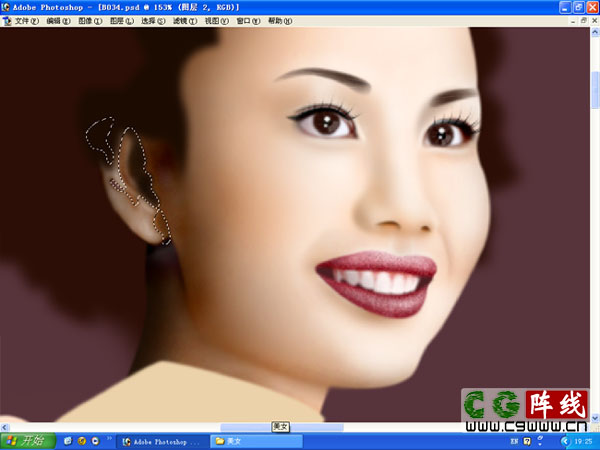Click the horizontal scrollbar thumb
The width and height of the screenshot is (600, 450).
pyautogui.click(x=282, y=427)
